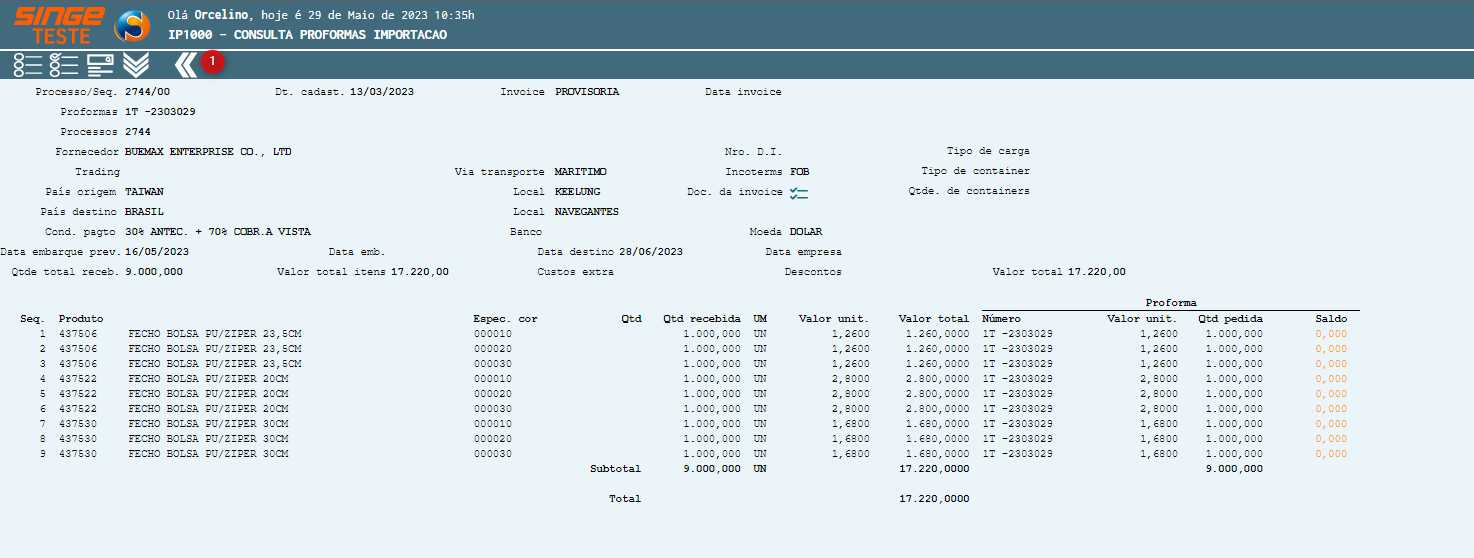
Task: Click proforma number in row 9
Action: (1017, 454)
